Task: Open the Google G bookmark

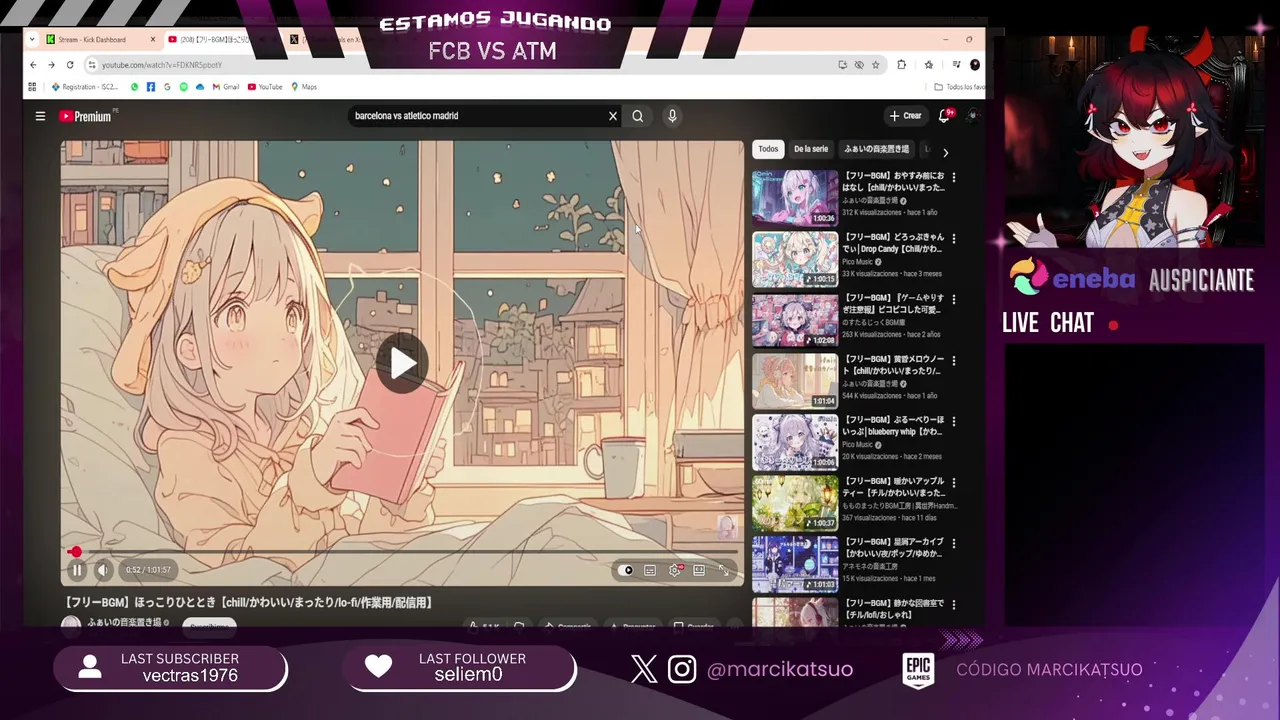Action: (167, 87)
